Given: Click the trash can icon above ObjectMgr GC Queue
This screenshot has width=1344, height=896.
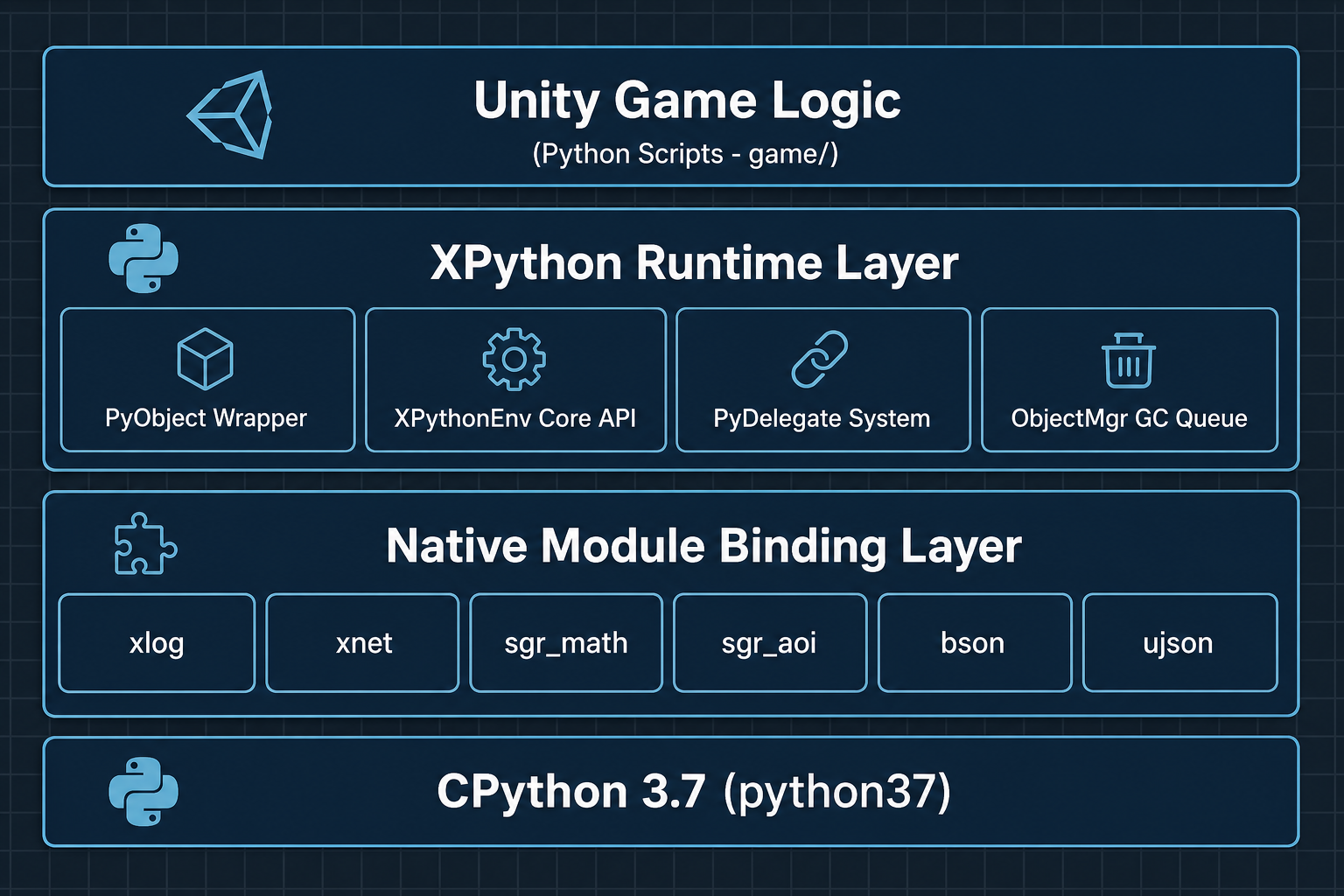Looking at the screenshot, I should click(x=1129, y=360).
